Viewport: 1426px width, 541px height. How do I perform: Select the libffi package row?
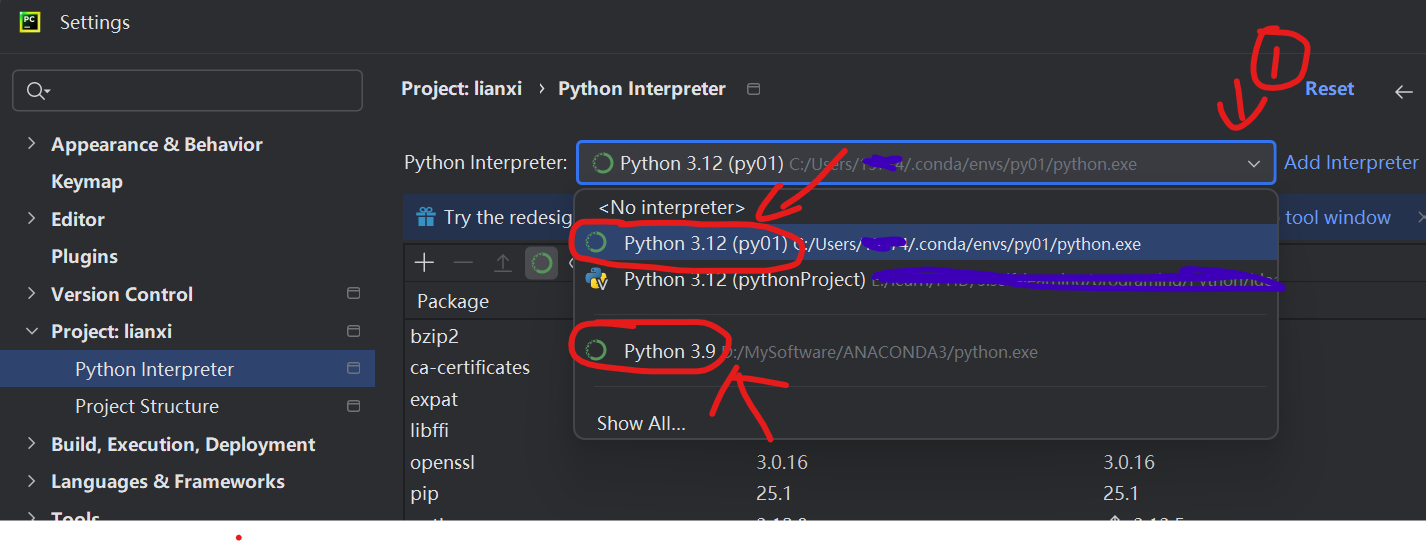point(431,431)
